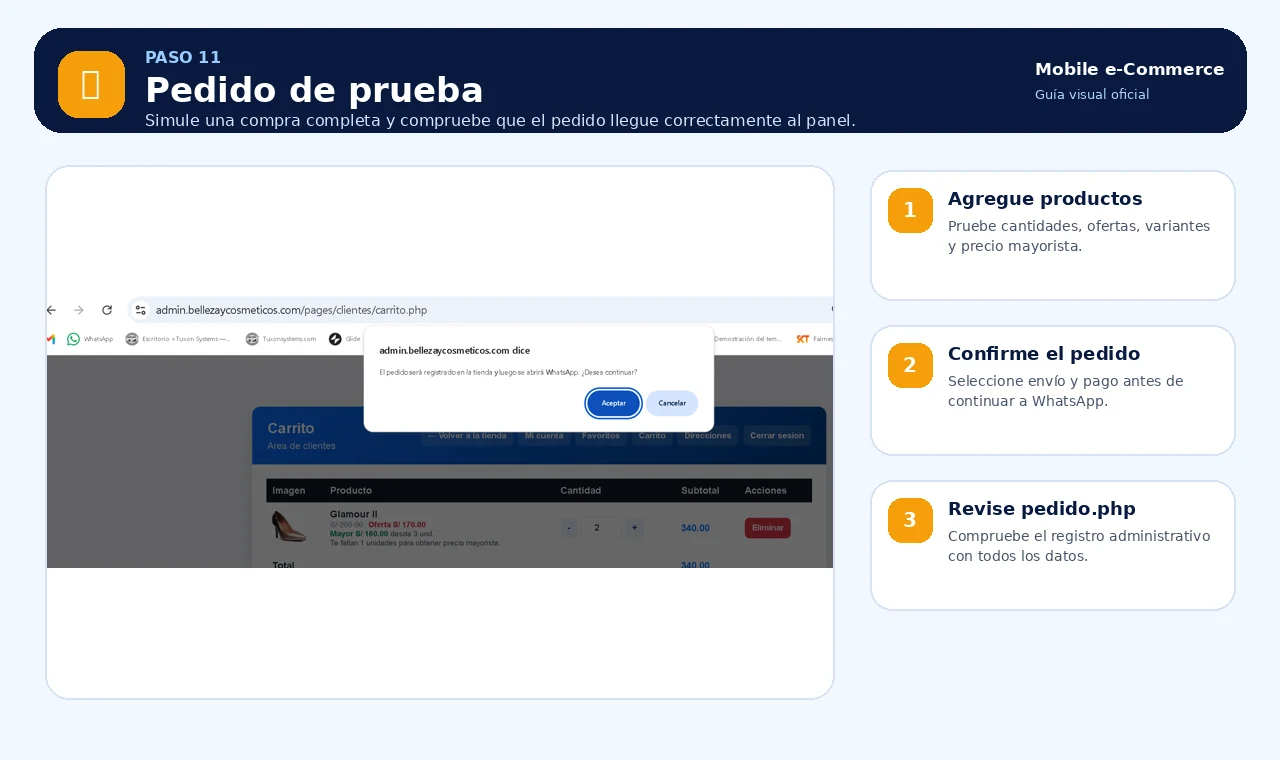Open the Carrito nav button
Image resolution: width=1280 pixels, height=760 pixels.
point(652,436)
